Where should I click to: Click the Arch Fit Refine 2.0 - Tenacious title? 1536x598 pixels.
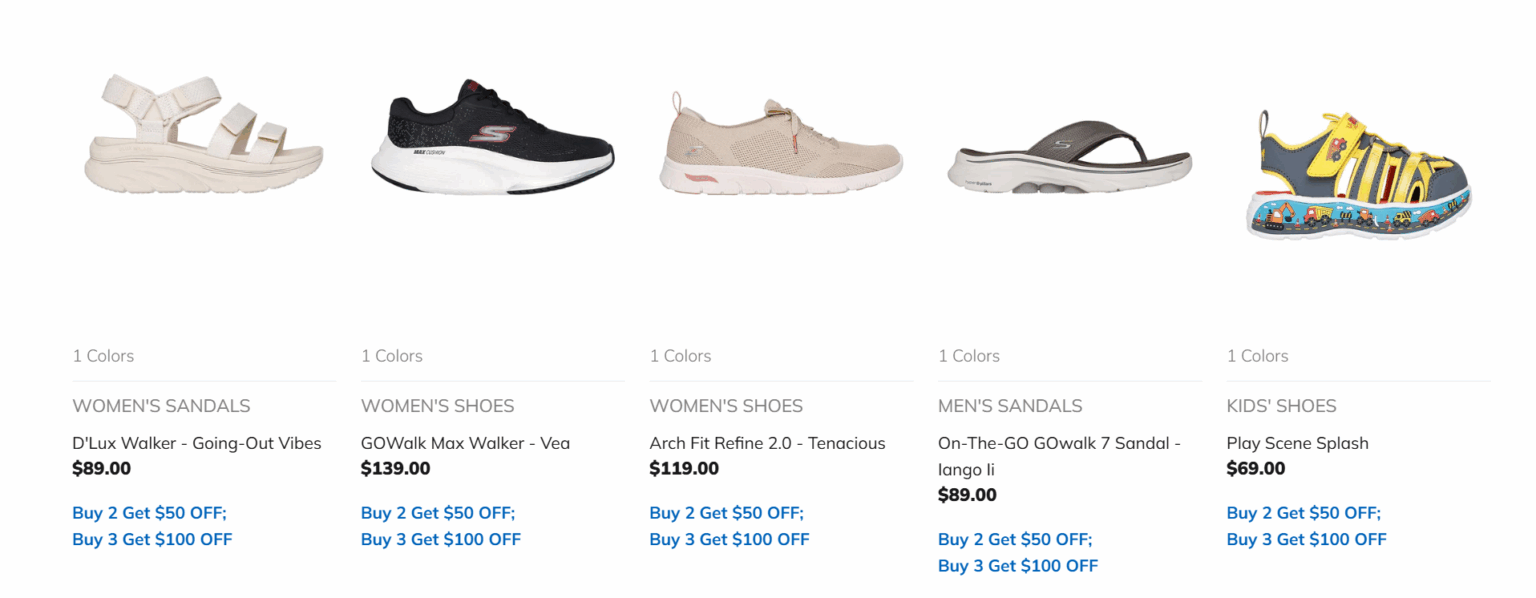point(767,443)
